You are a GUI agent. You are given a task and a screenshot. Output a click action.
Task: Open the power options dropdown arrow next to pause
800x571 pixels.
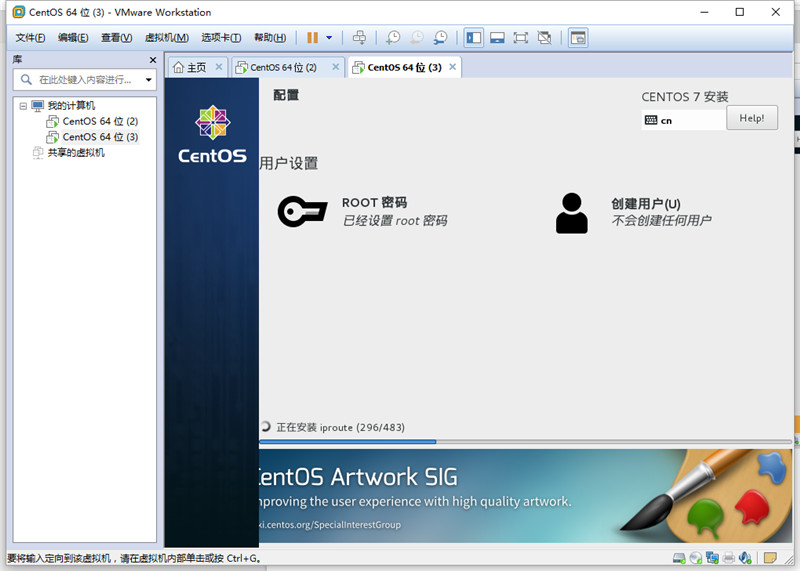pos(329,38)
